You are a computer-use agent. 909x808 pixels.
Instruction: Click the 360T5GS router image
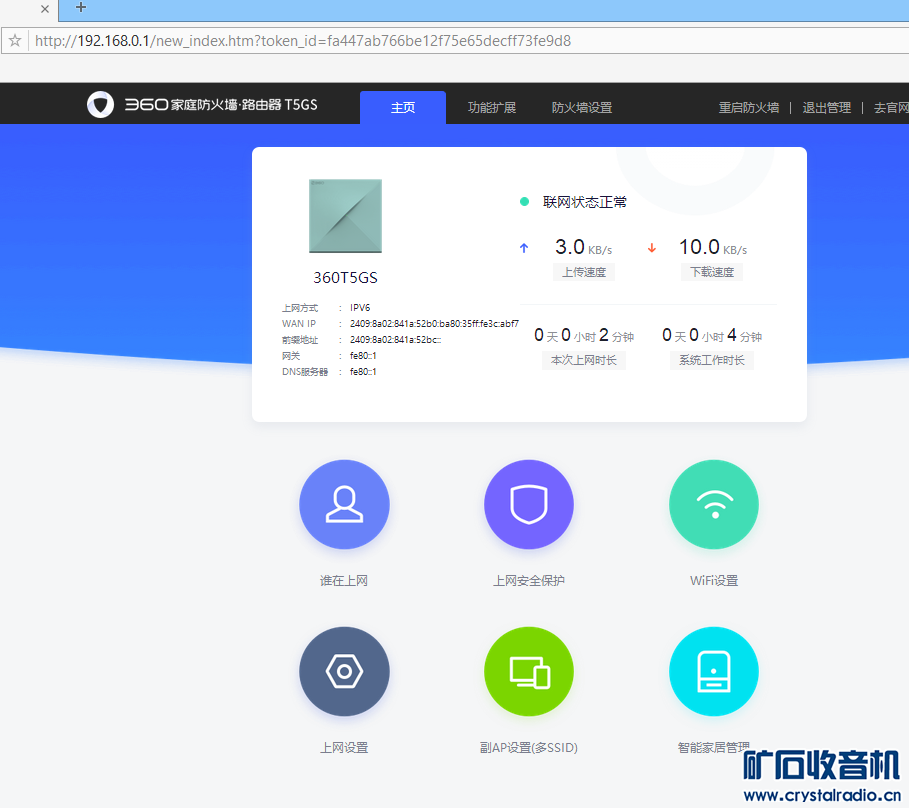click(x=346, y=216)
